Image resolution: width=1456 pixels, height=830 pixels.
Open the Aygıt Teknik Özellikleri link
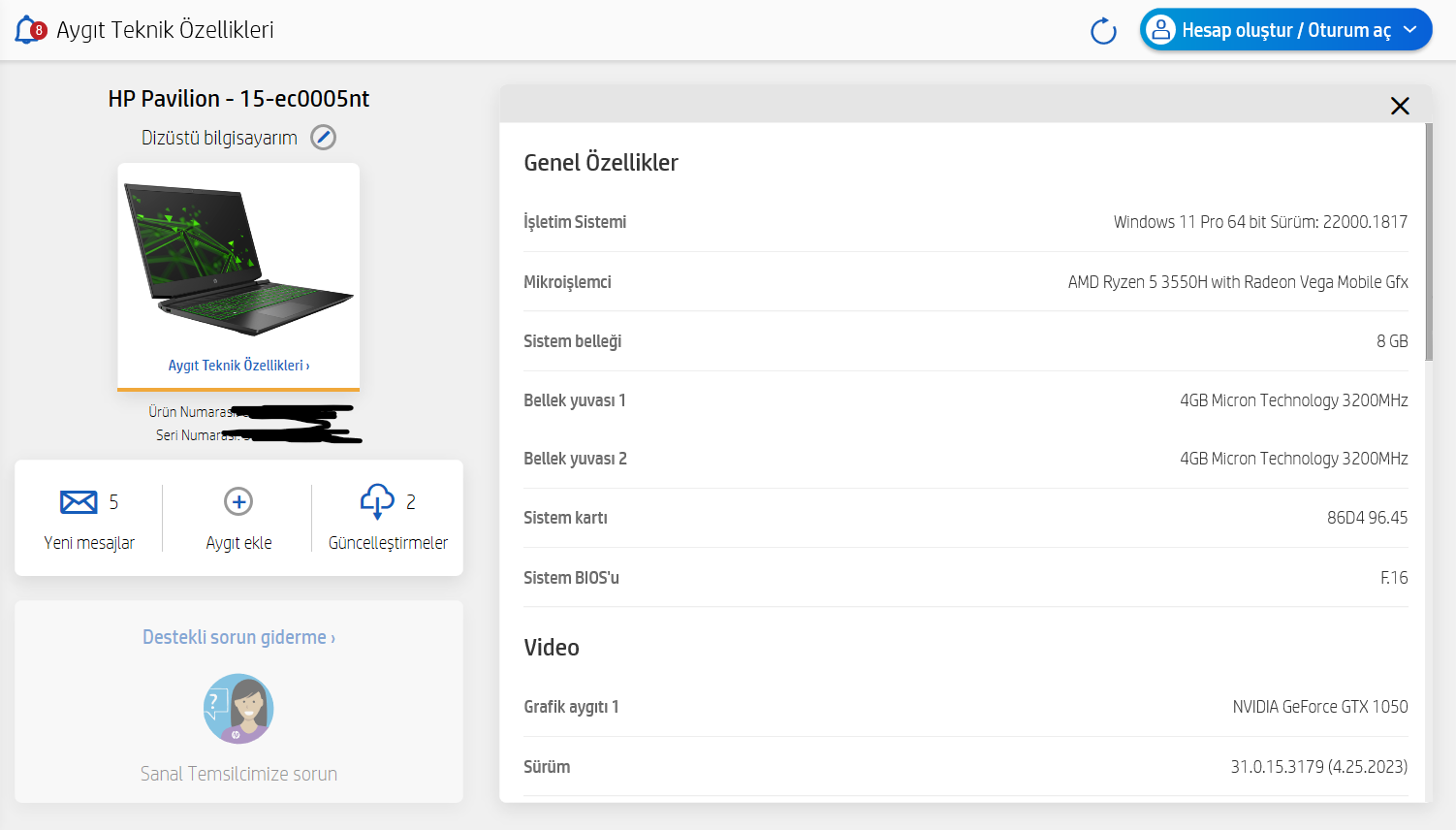pos(238,366)
